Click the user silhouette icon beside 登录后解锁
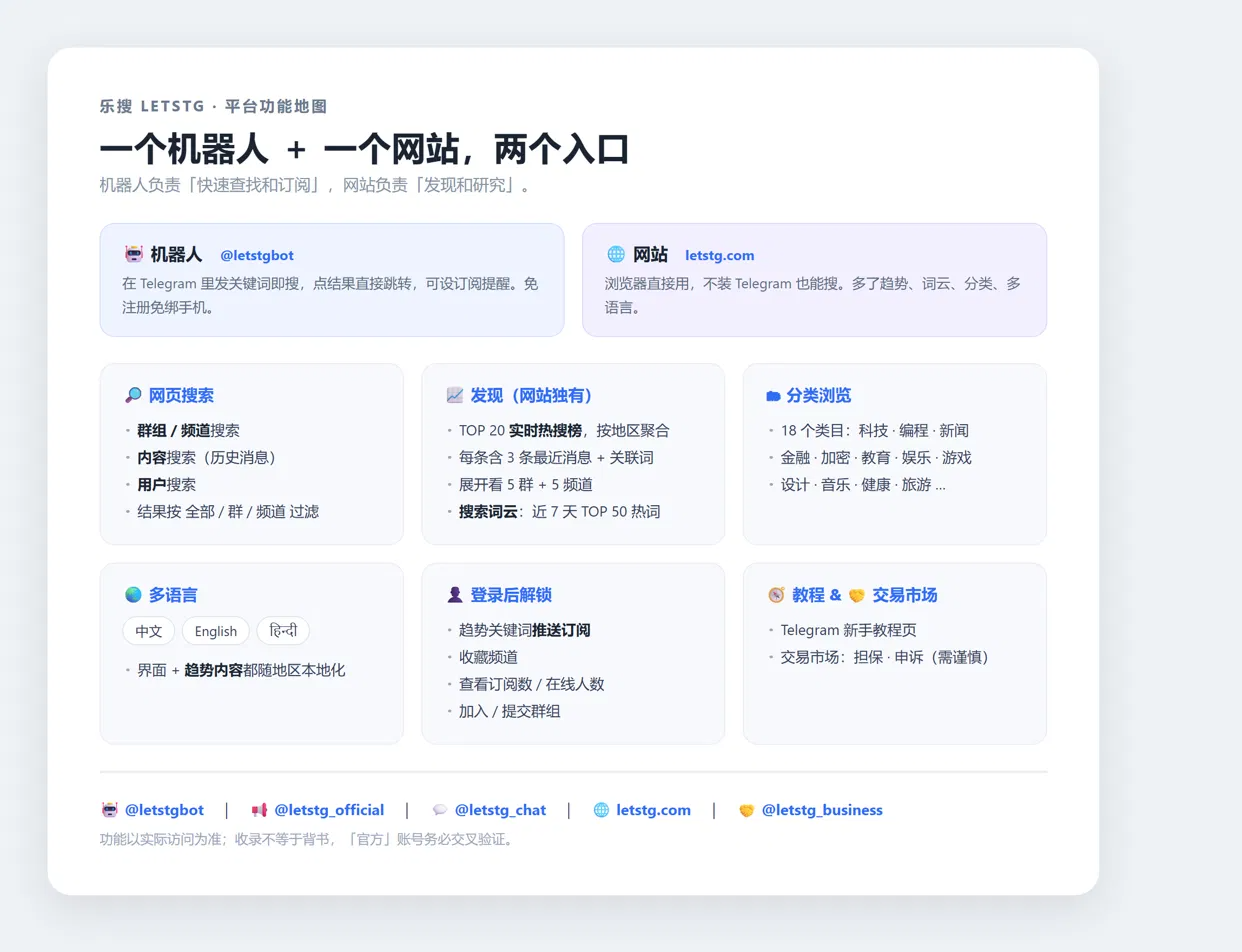Viewport: 1242px width, 952px height. point(455,595)
